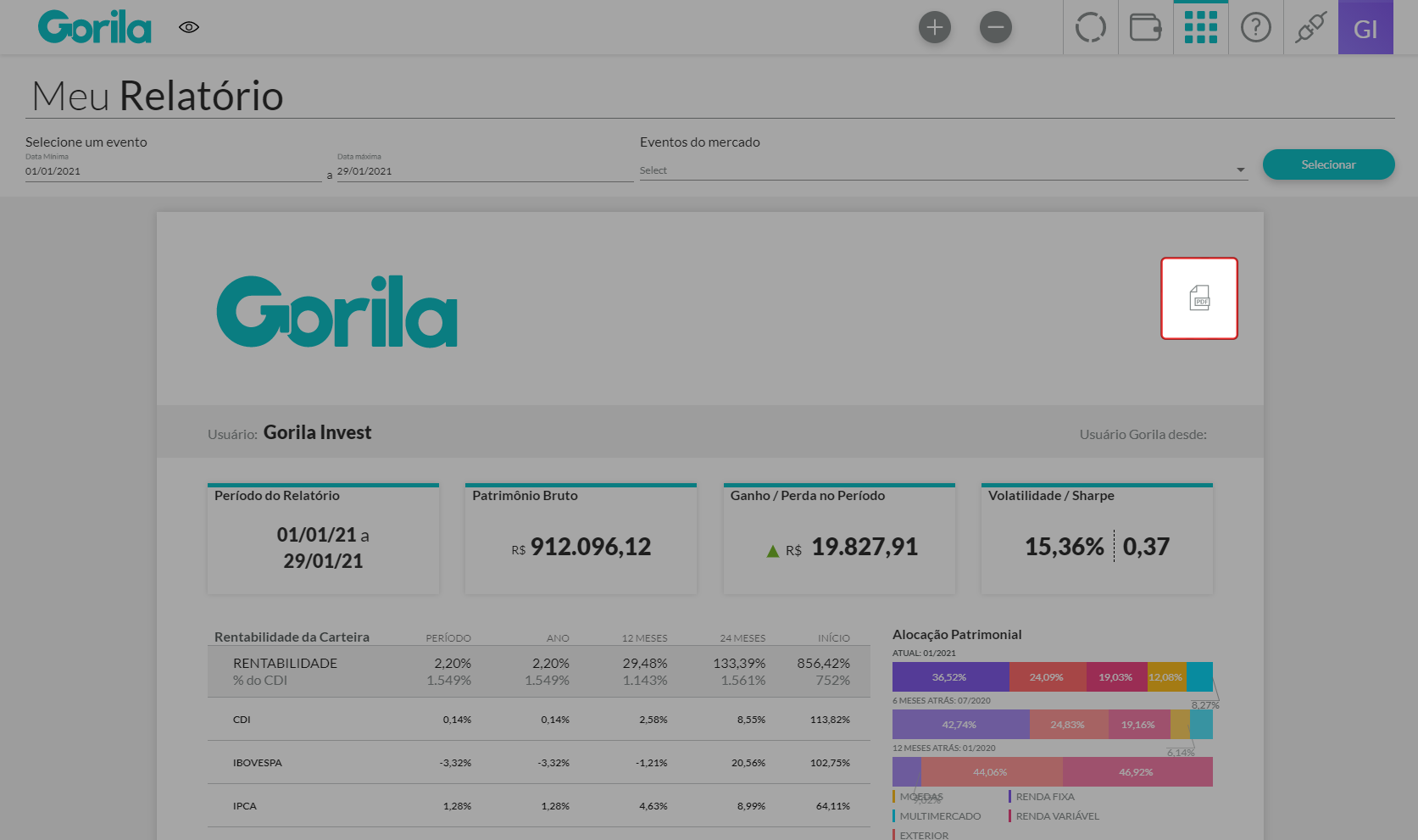Click IPCA início value 64,11%
Image resolution: width=1418 pixels, height=840 pixels.
833,806
